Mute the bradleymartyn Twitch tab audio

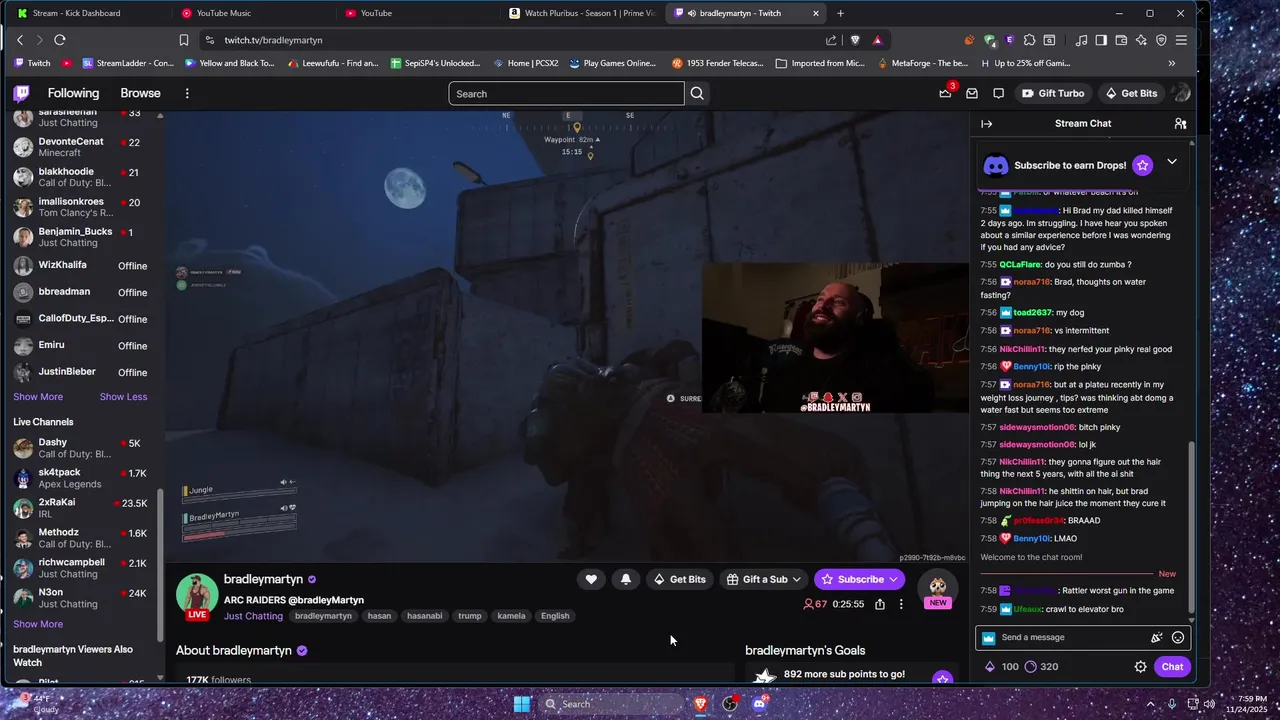[692, 13]
